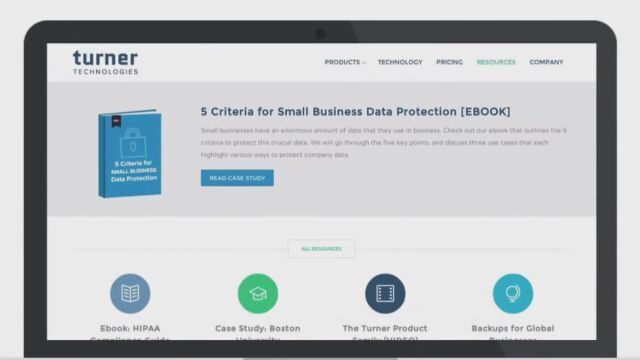Open the film strip video icon

385,293
